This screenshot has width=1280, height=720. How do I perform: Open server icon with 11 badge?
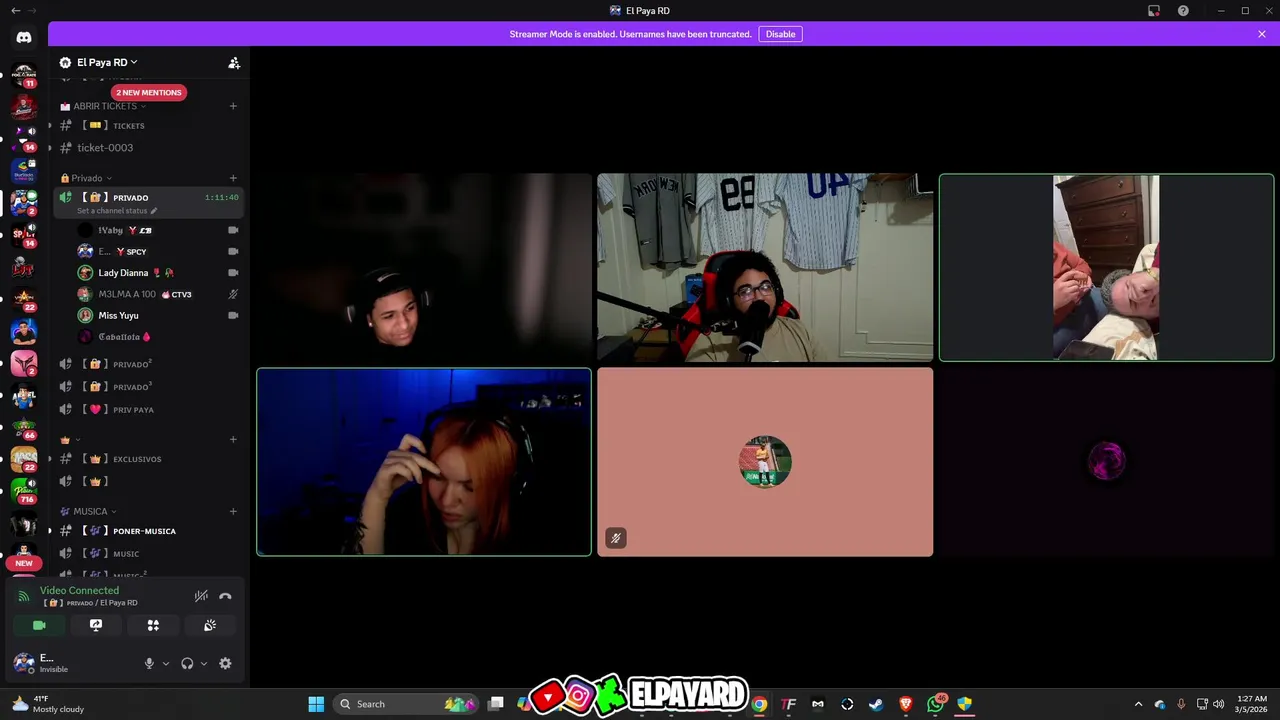pos(24,76)
